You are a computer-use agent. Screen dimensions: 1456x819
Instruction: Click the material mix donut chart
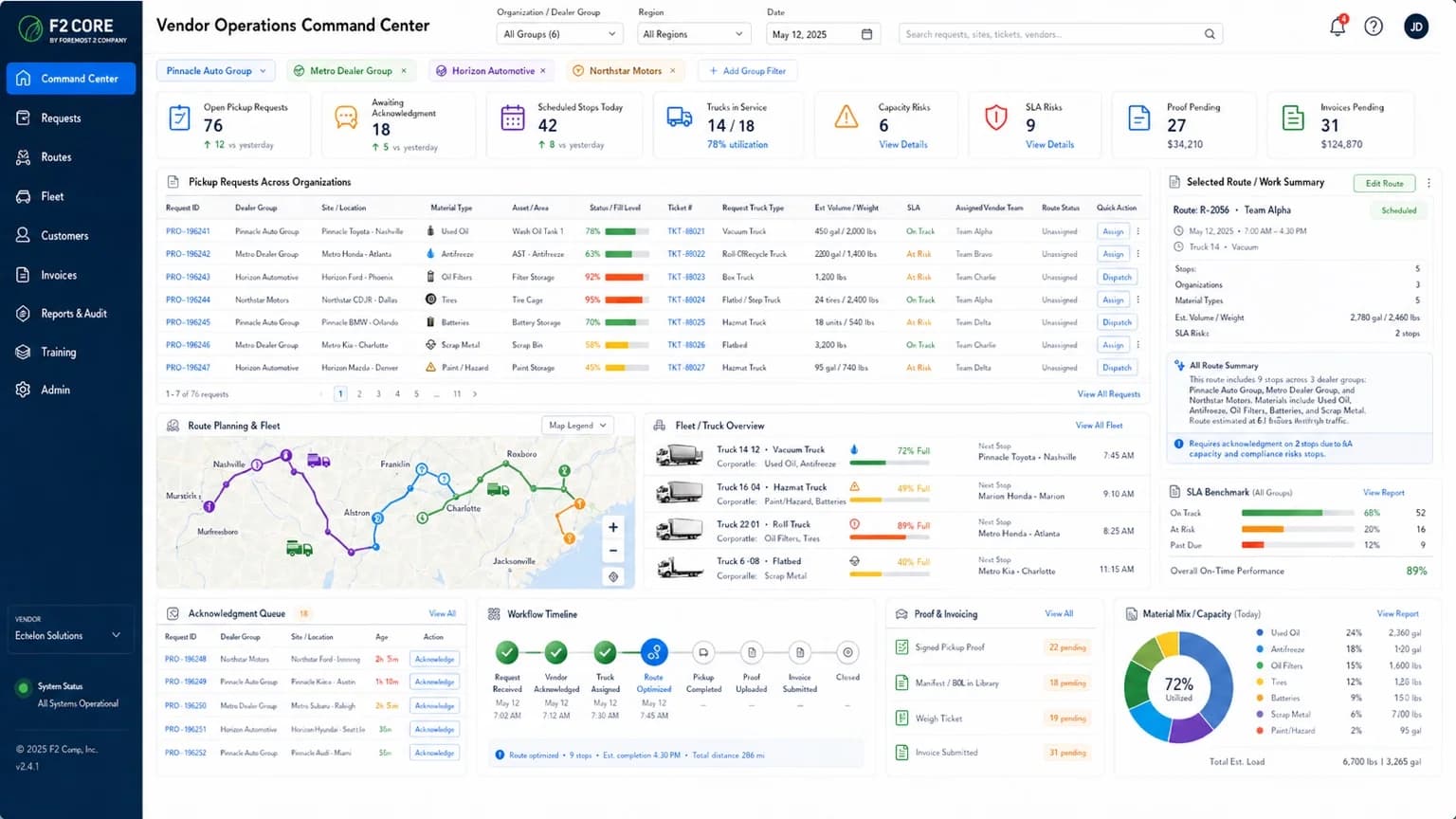tap(1178, 687)
